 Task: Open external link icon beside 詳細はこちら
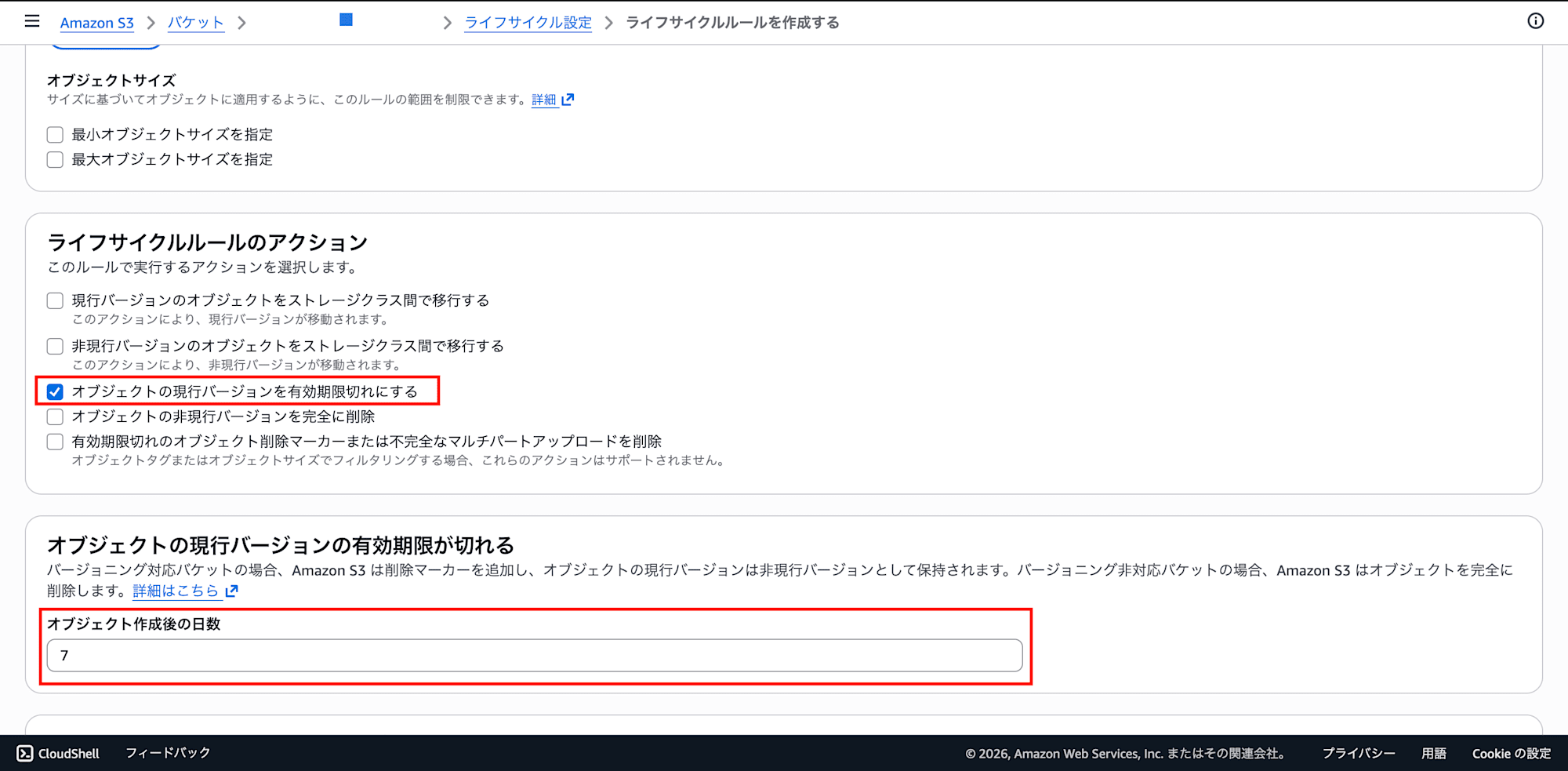click(231, 591)
